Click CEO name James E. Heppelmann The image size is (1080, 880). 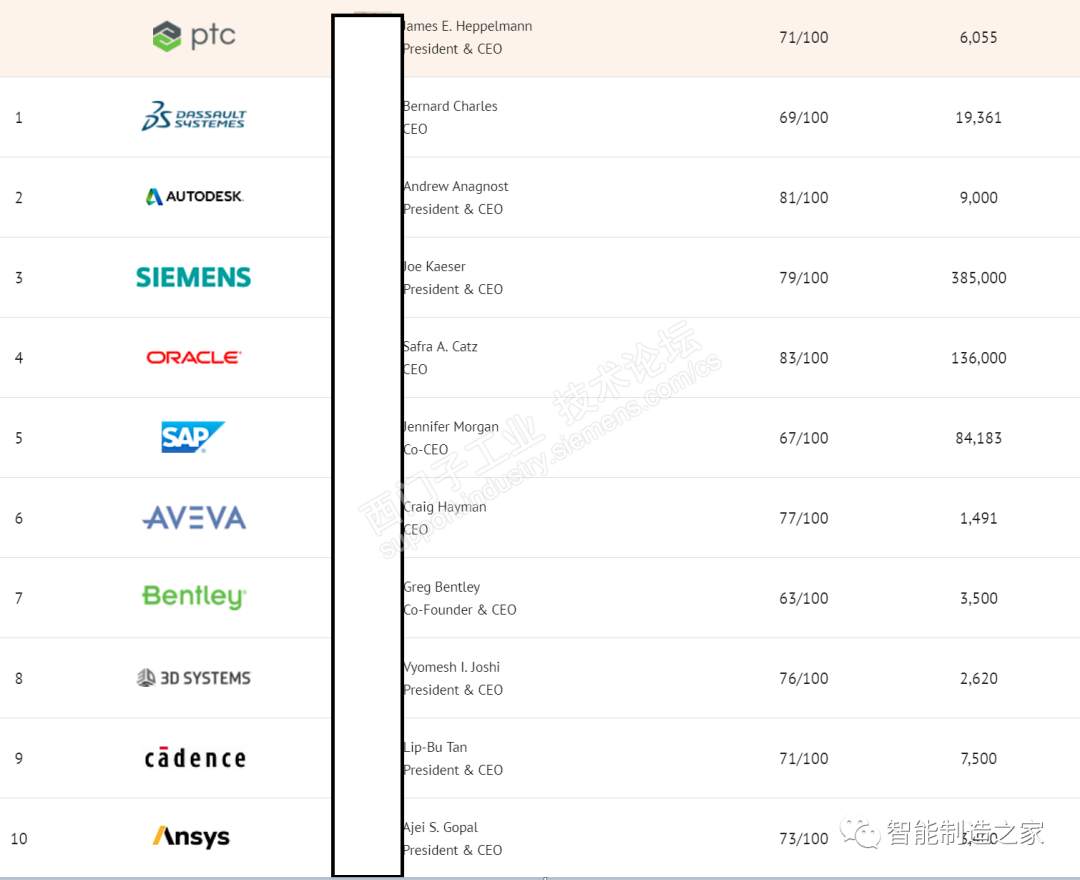pos(468,27)
